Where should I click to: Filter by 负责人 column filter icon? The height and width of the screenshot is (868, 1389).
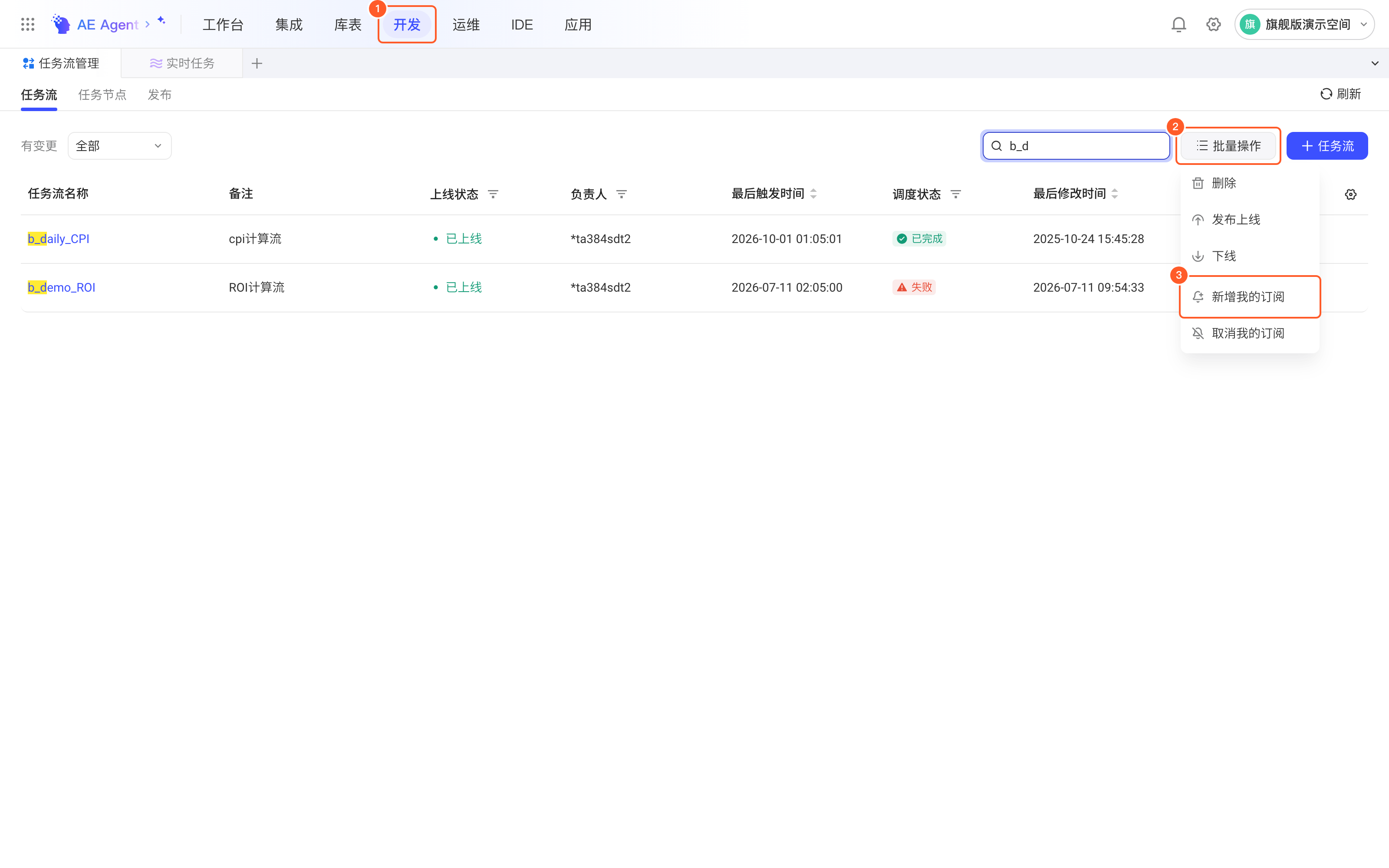pos(622,194)
